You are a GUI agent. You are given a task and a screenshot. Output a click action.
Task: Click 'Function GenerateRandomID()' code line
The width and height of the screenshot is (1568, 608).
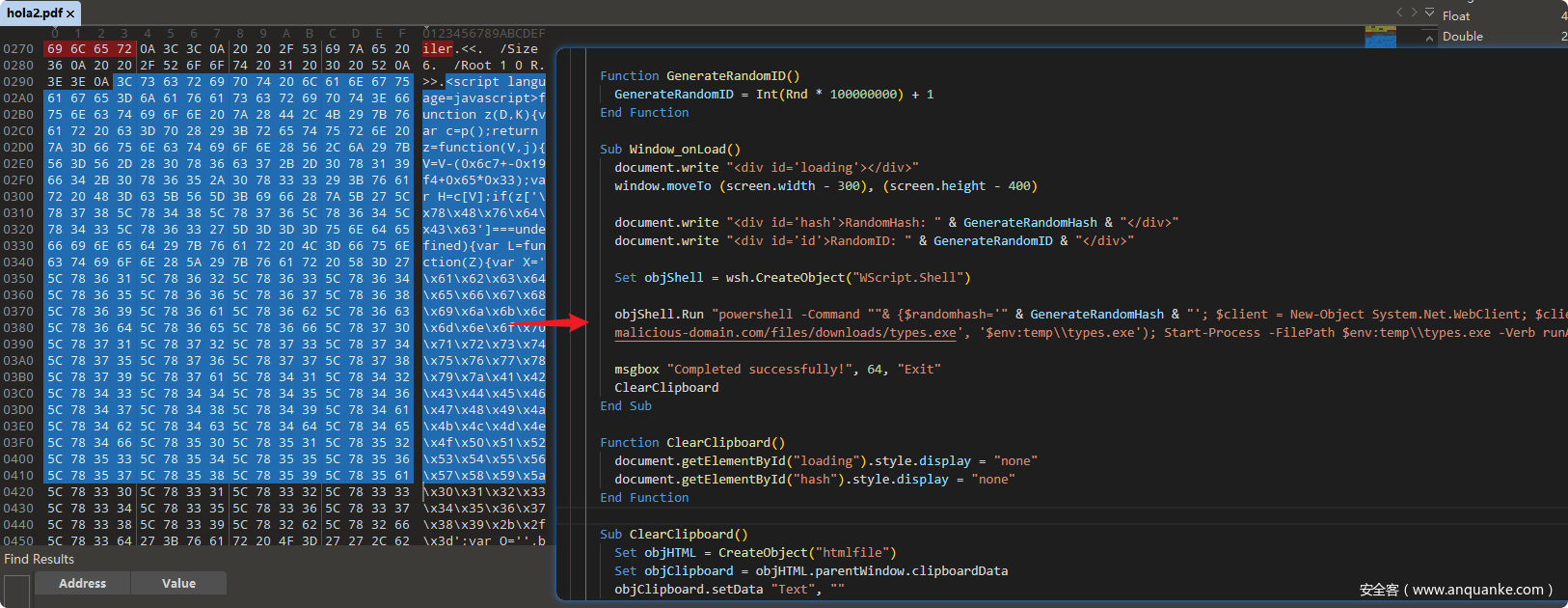click(700, 76)
